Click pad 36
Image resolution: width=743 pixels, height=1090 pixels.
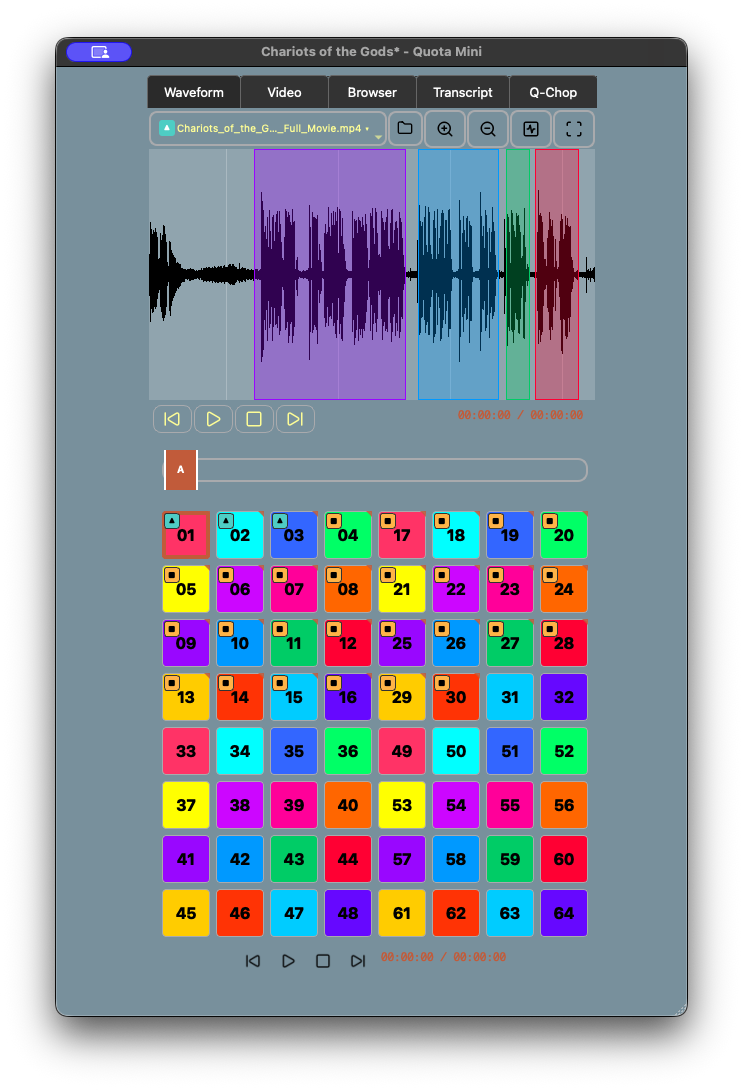click(348, 751)
